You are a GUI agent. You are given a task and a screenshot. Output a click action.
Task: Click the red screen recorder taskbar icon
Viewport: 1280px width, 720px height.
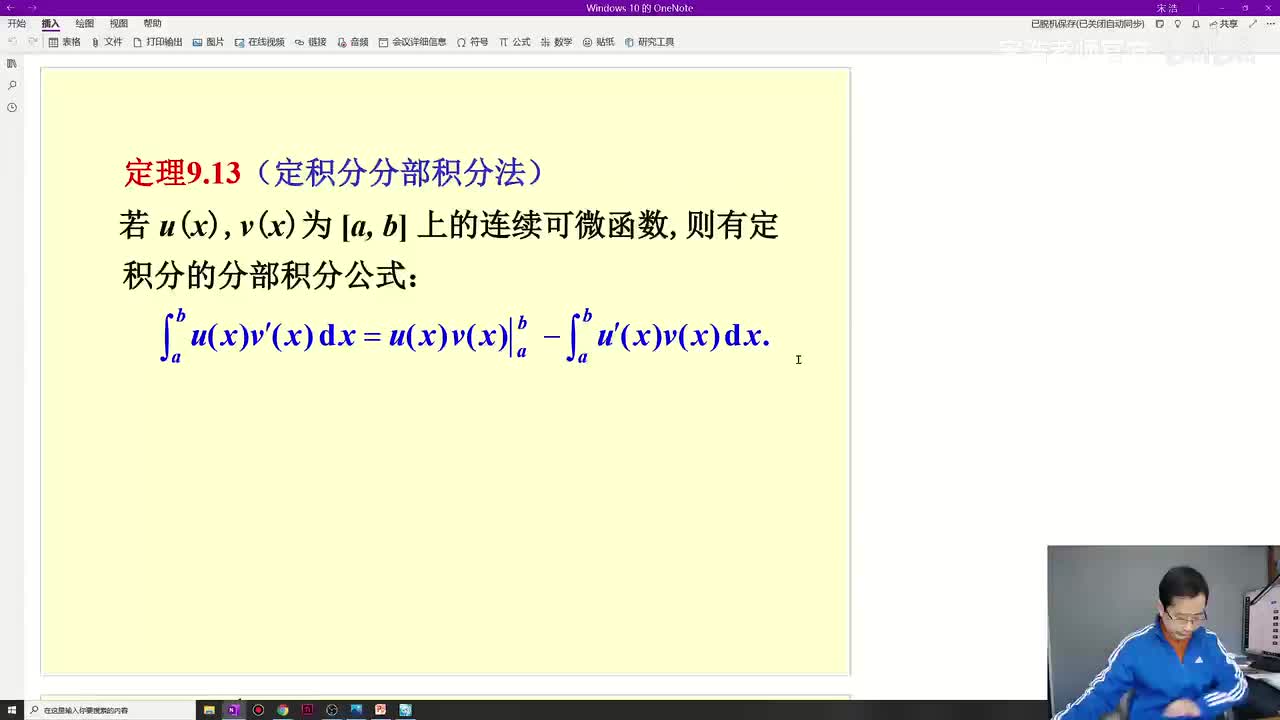pyautogui.click(x=258, y=710)
